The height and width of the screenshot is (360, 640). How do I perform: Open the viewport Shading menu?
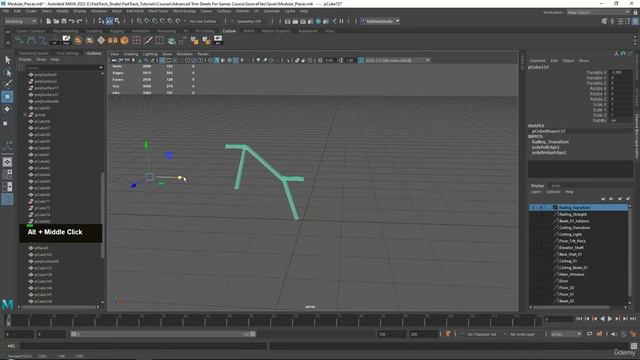(131, 54)
